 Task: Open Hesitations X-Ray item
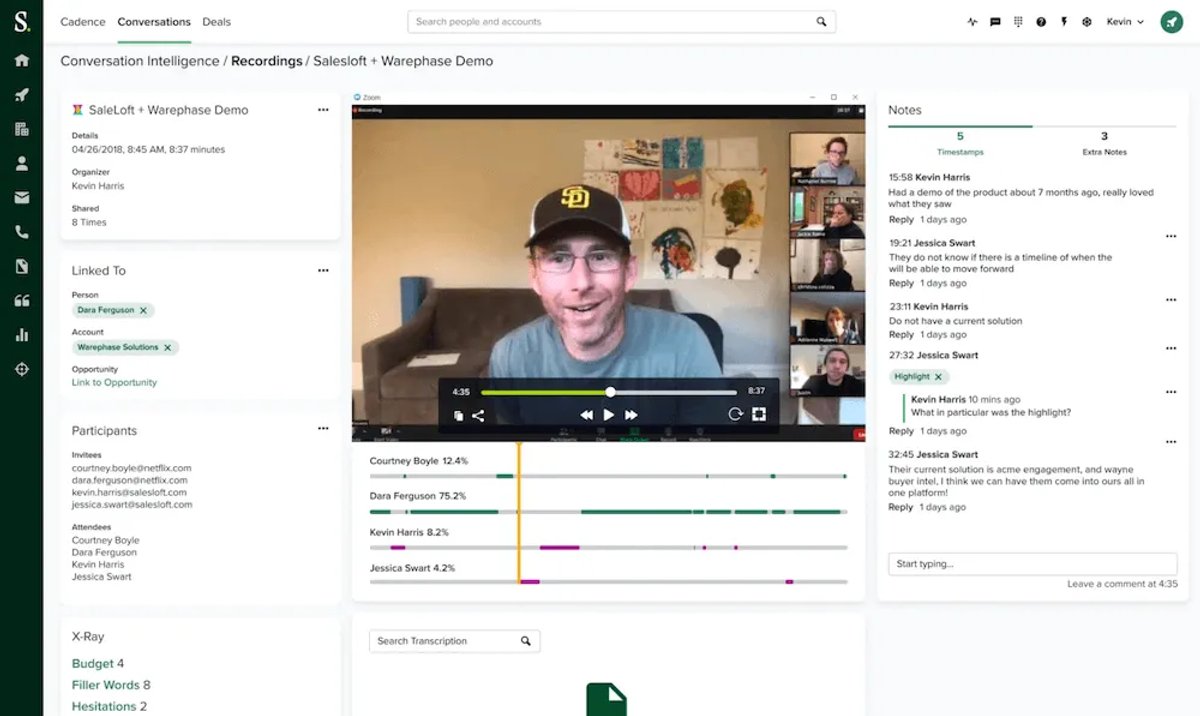point(109,706)
